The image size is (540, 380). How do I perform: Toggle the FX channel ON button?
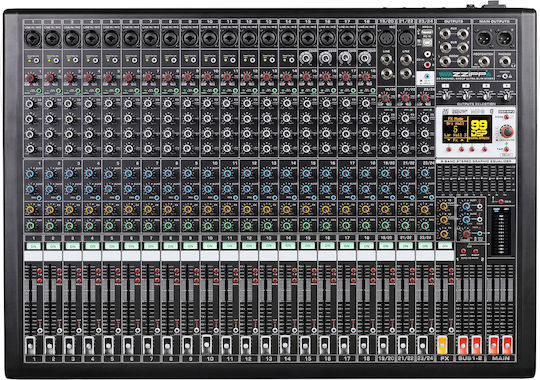point(445,246)
